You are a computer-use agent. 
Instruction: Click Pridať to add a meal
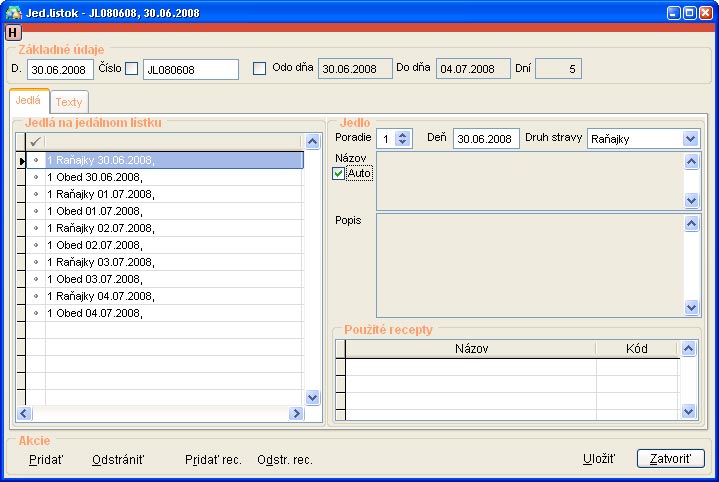pyautogui.click(x=46, y=459)
